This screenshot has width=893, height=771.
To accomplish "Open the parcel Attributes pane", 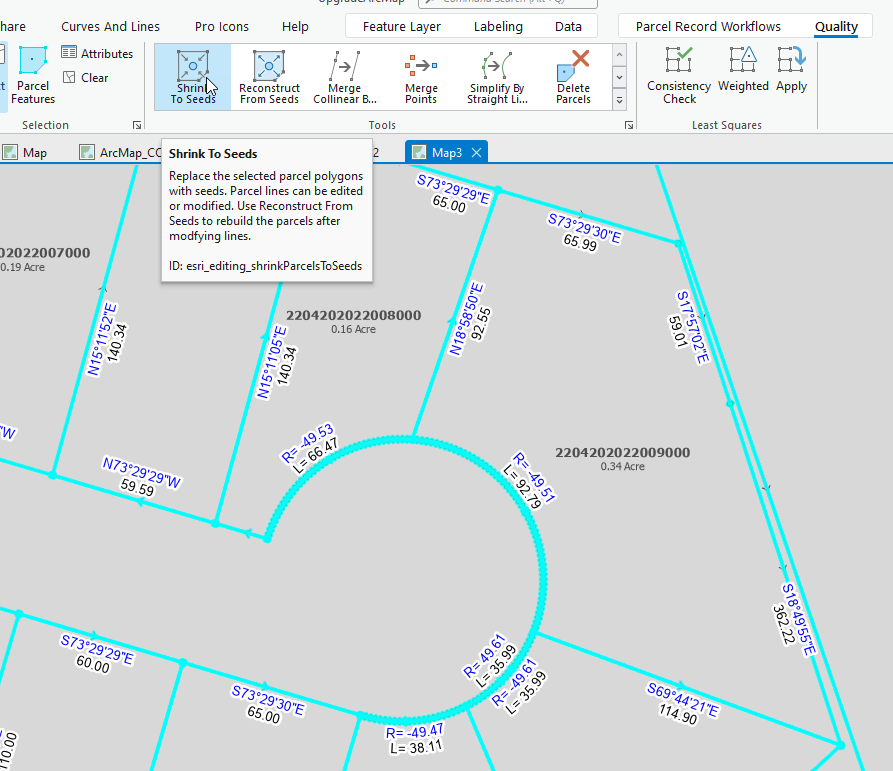I will click(x=98, y=53).
